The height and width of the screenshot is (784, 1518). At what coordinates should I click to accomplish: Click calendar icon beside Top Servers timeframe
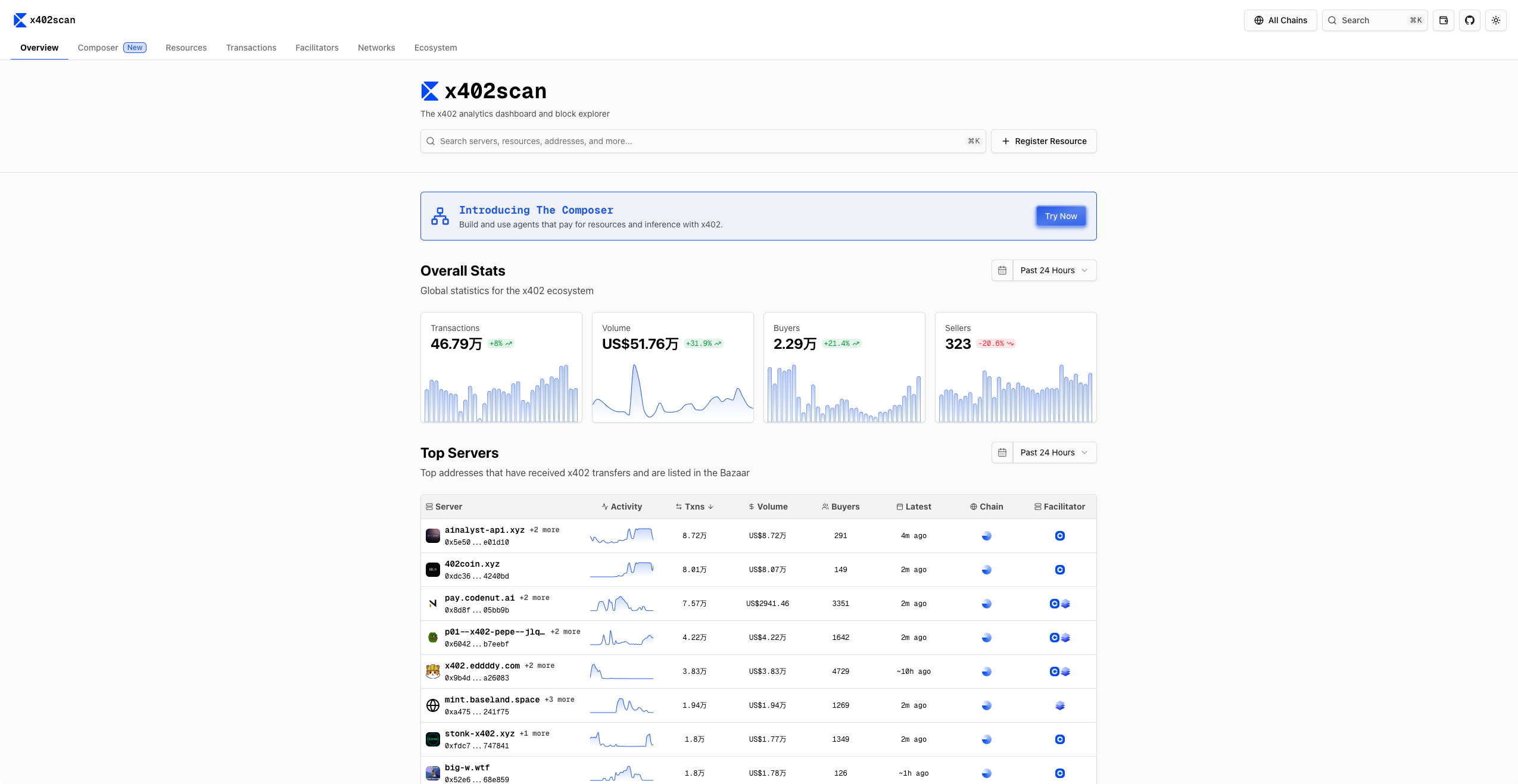click(1002, 452)
